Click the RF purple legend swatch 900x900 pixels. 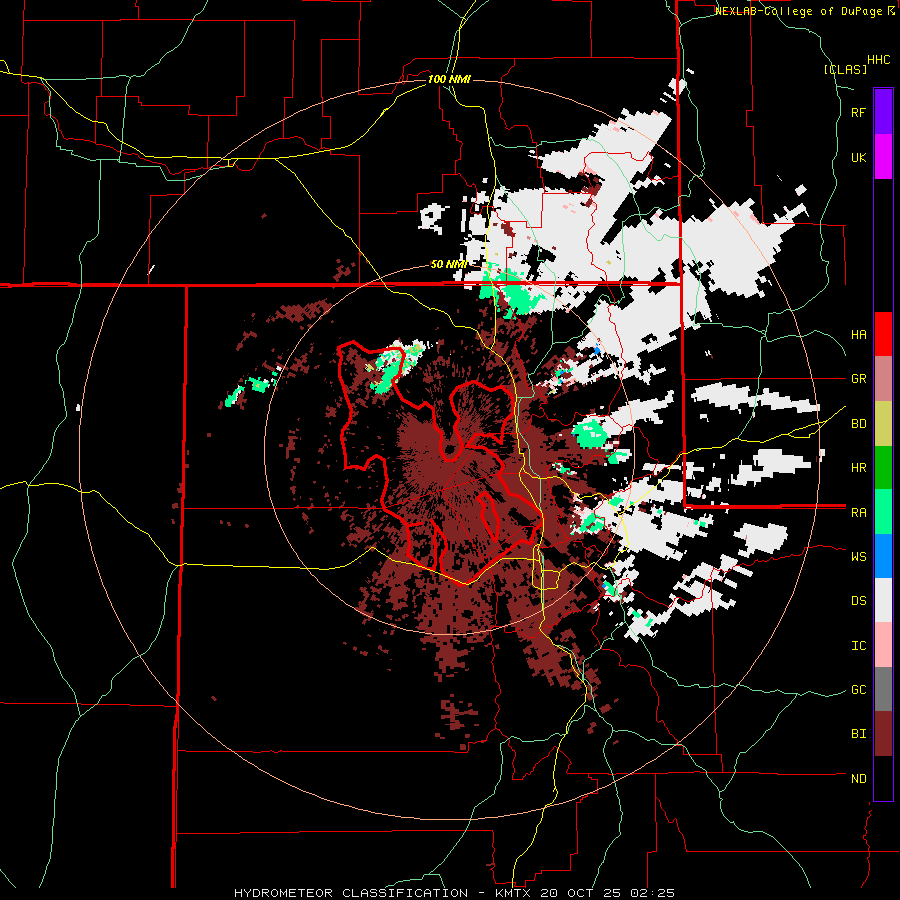(x=883, y=111)
